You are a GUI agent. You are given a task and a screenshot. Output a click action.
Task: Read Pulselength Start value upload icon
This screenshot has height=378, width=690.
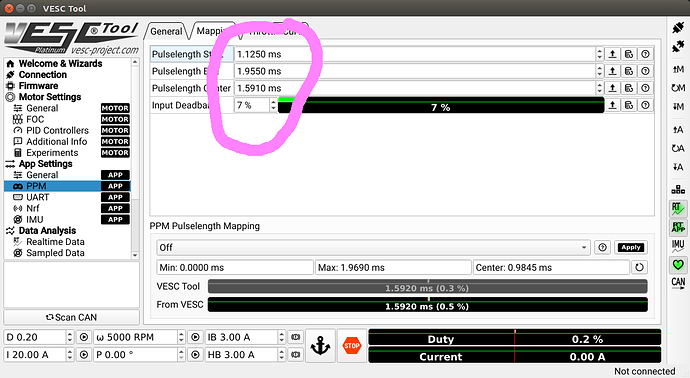pos(613,54)
